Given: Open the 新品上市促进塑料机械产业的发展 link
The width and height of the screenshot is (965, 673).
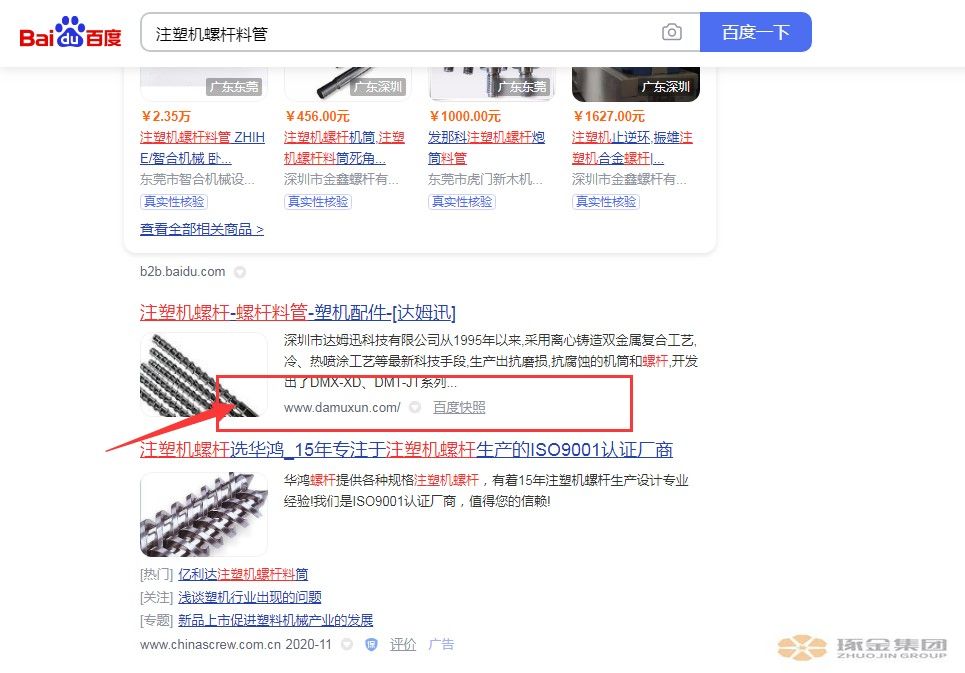Looking at the screenshot, I should click(276, 620).
